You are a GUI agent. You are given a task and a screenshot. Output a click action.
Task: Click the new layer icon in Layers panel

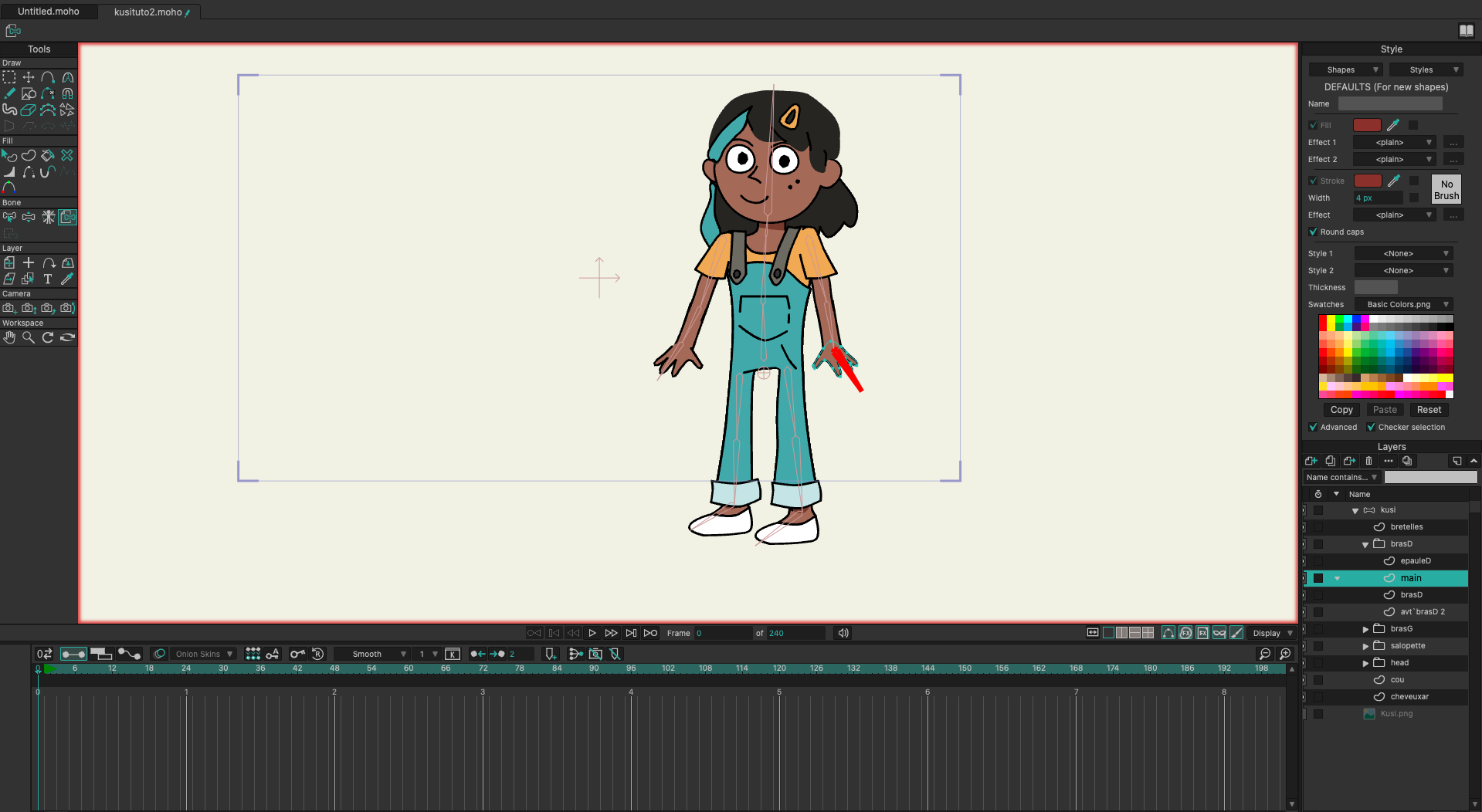pyautogui.click(x=1311, y=461)
